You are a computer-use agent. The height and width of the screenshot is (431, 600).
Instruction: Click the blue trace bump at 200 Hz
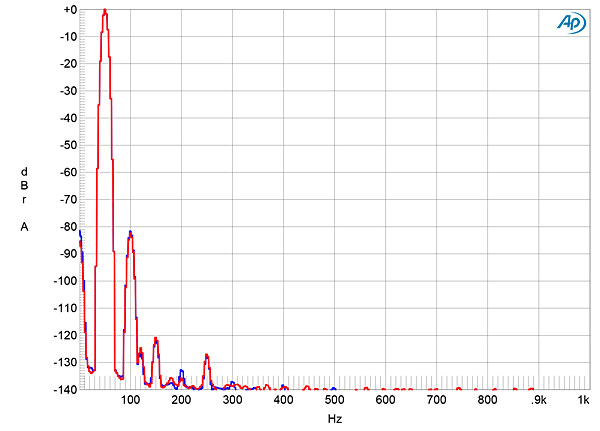[181, 372]
